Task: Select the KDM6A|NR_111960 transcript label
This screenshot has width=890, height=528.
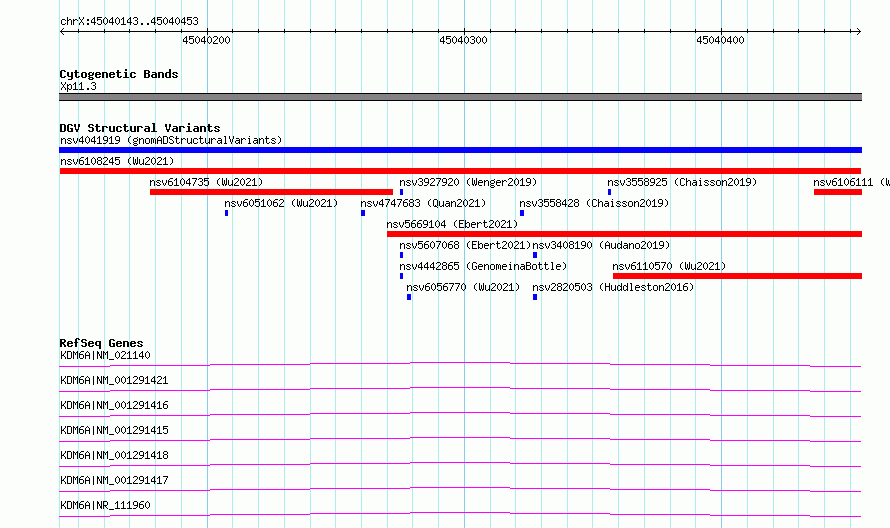Action: point(105,505)
